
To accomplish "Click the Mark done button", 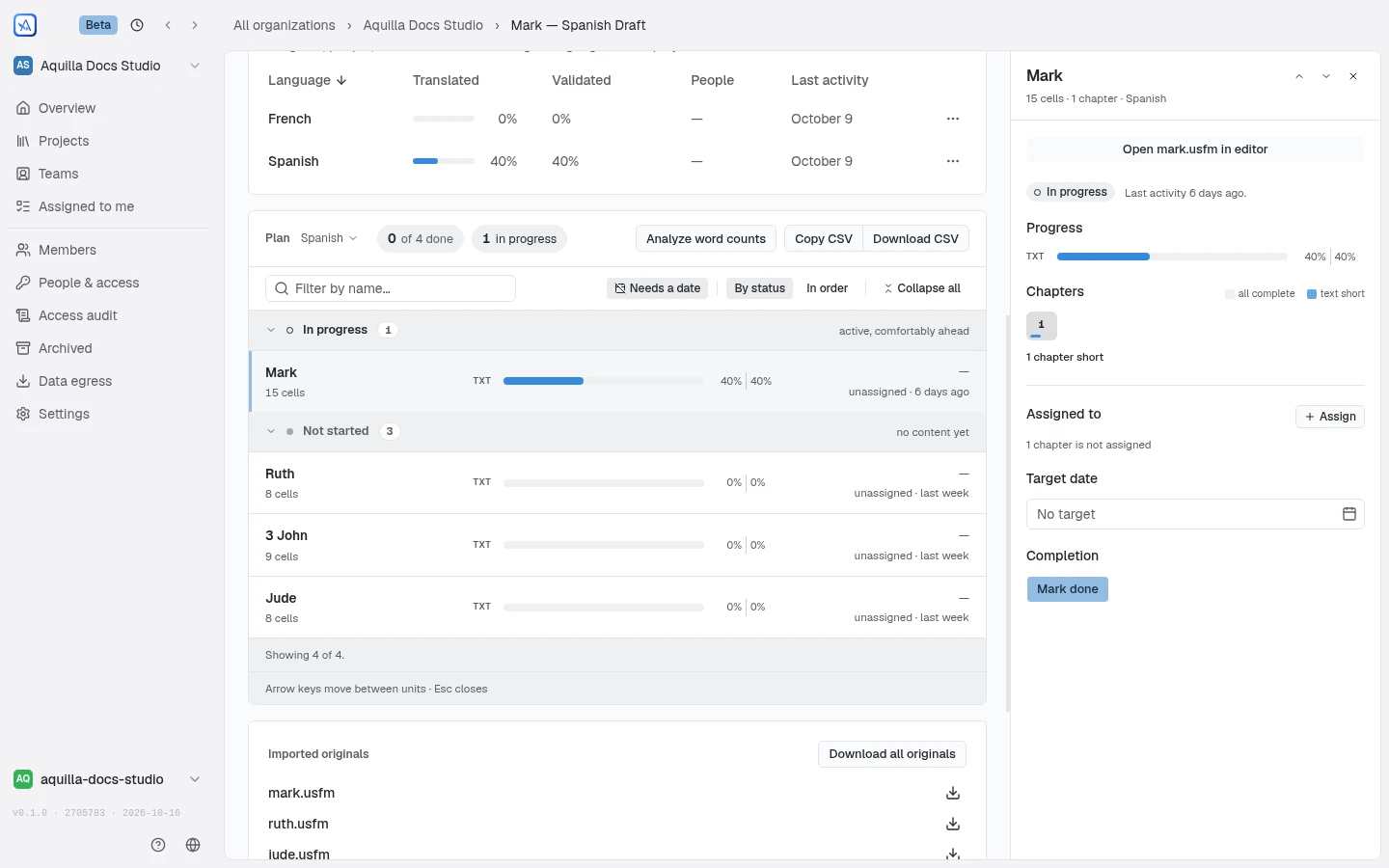I will point(1068,589).
